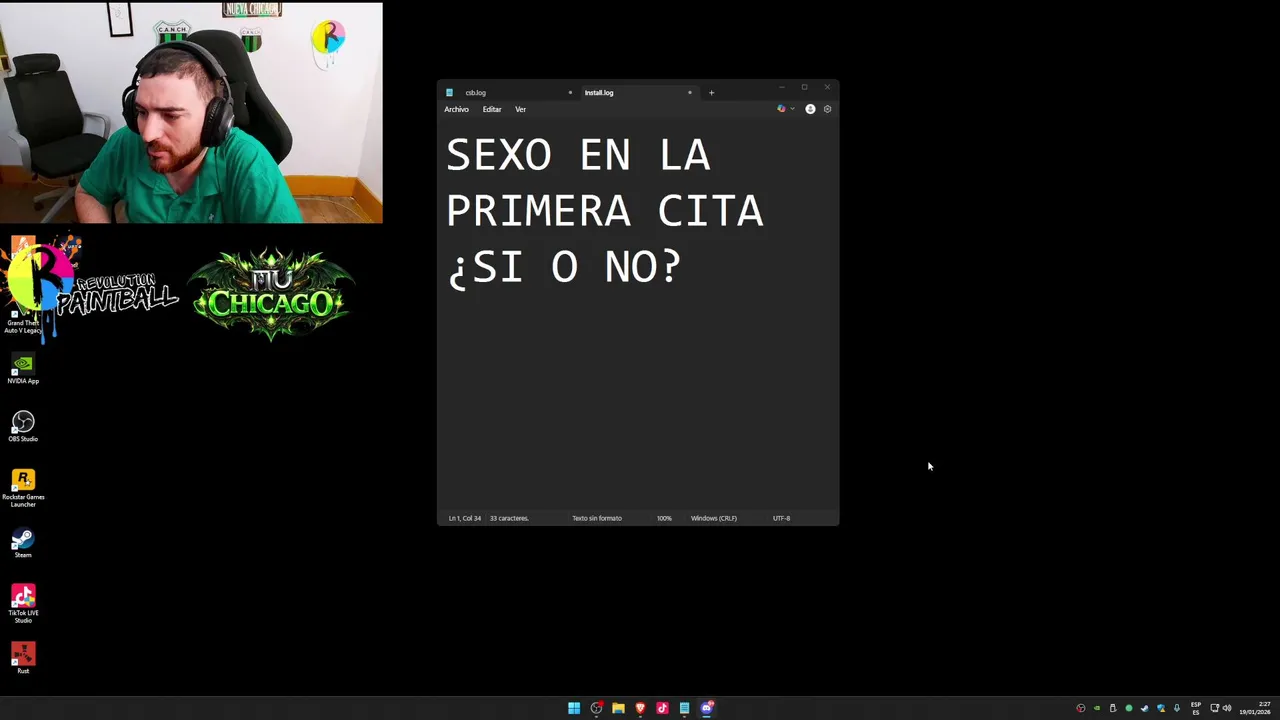Minimize the Notepad window
This screenshot has width=1280, height=720.
pyautogui.click(x=782, y=87)
